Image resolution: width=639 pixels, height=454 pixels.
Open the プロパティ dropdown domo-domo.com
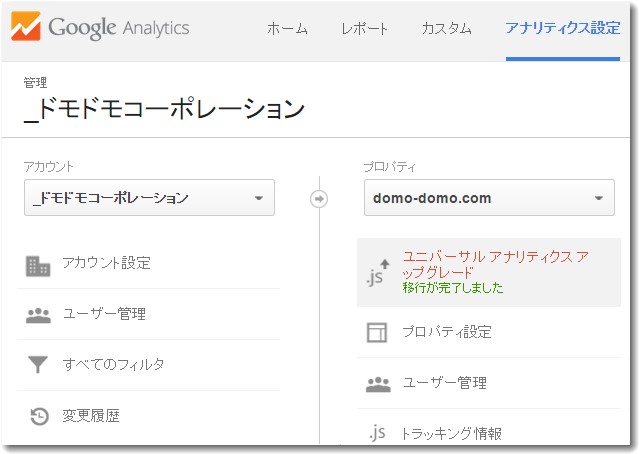[489, 198]
